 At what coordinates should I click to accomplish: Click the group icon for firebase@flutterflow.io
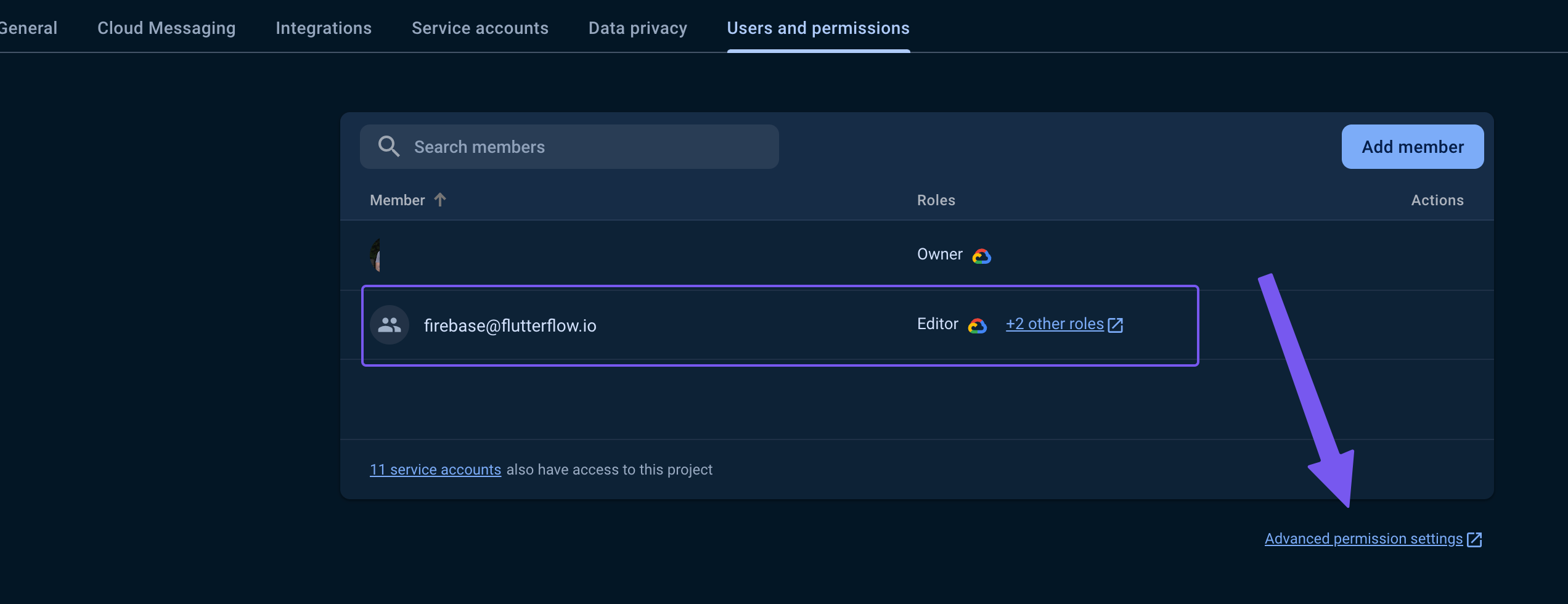point(390,325)
